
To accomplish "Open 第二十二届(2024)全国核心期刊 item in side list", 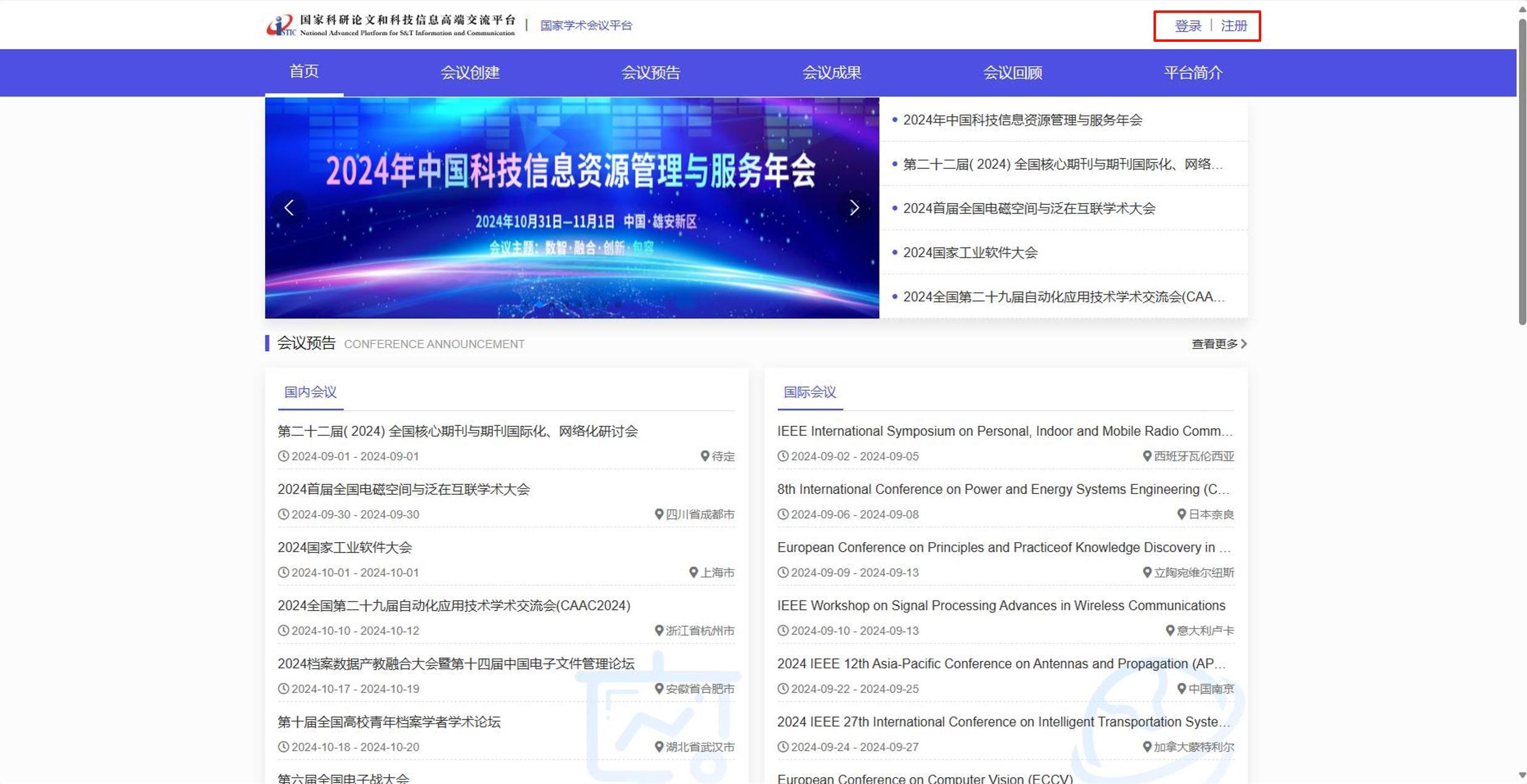I will [1063, 164].
